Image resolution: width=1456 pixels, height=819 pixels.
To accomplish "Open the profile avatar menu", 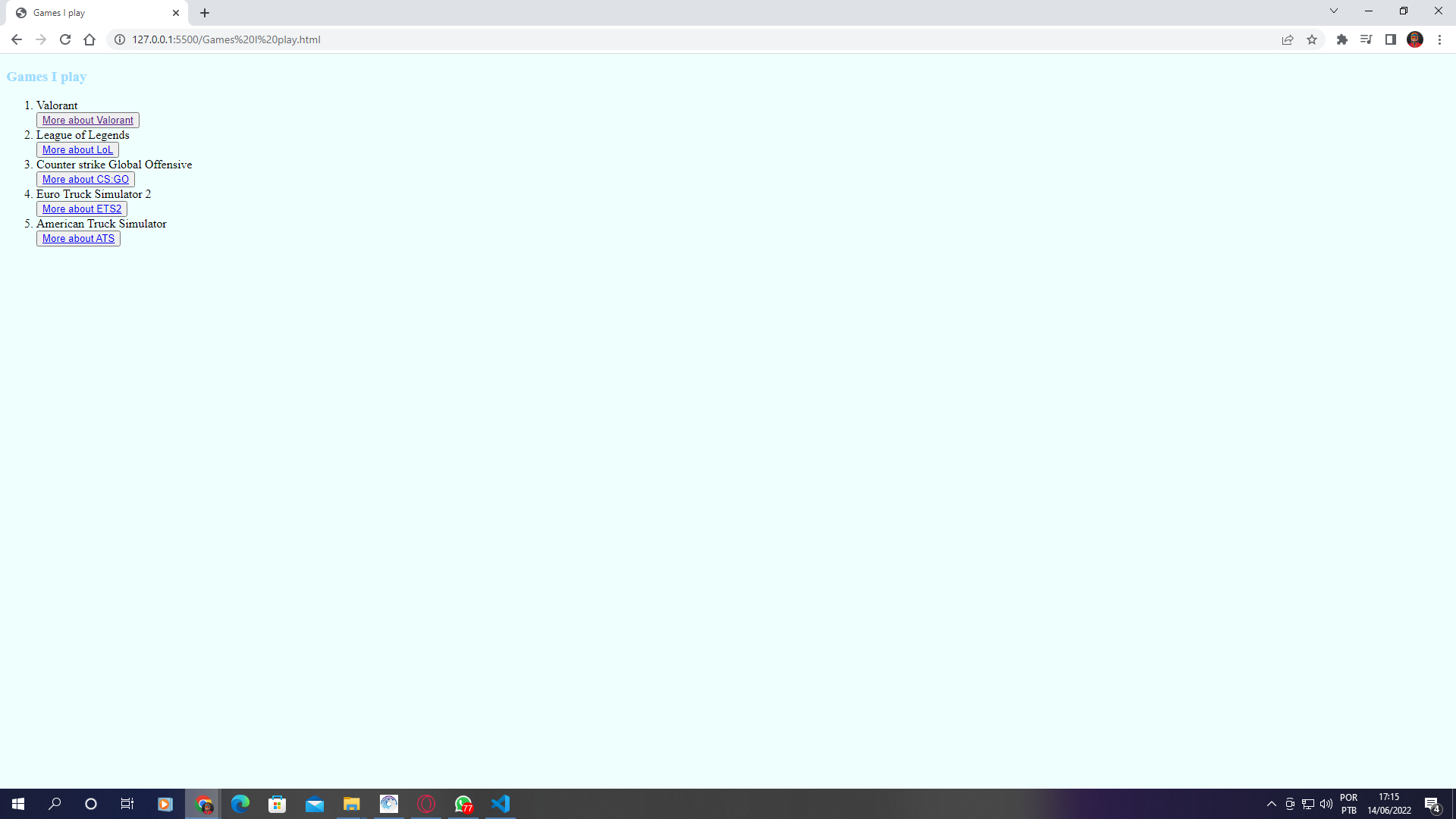I will click(1414, 39).
